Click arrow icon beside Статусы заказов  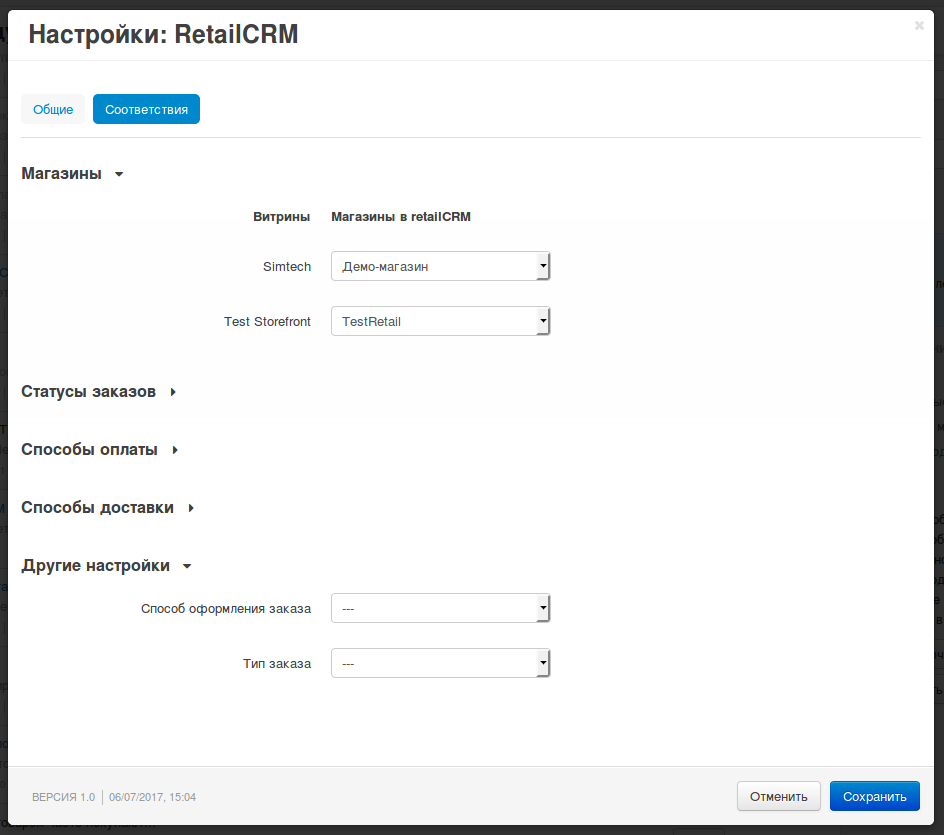point(173,392)
